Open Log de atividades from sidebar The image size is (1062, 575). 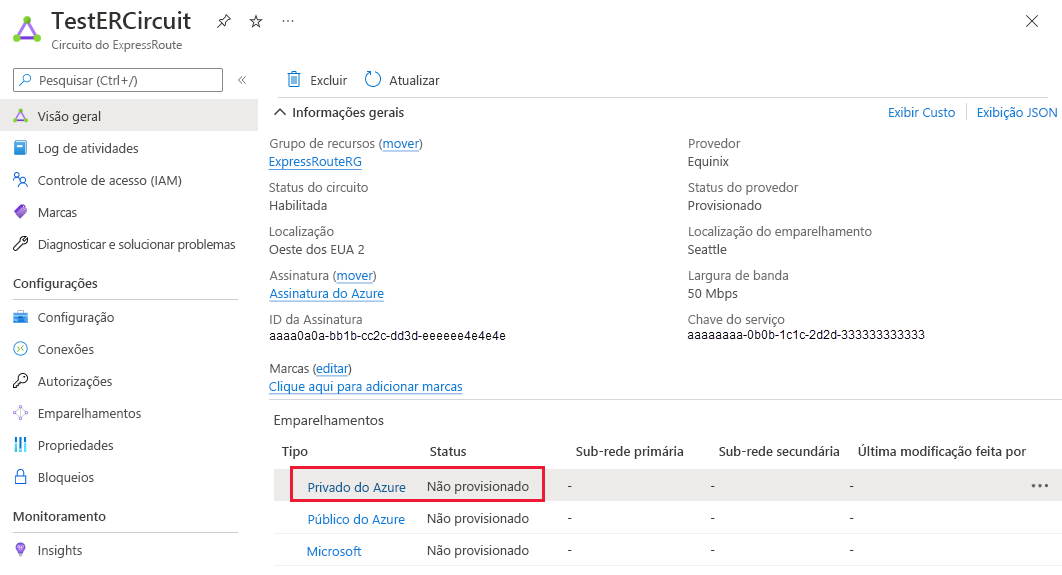88,148
